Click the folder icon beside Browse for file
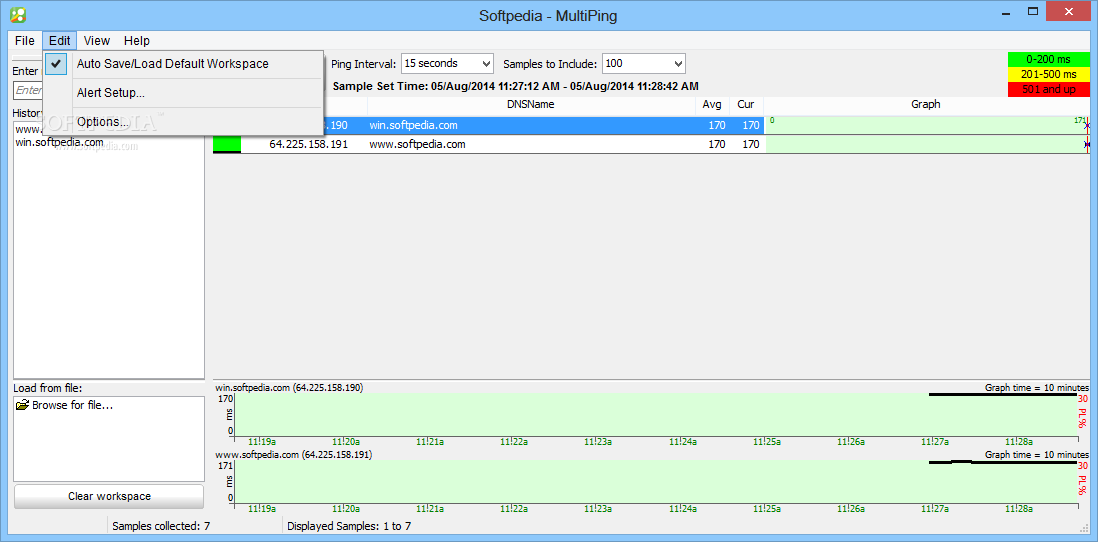The image size is (1098, 542). pyautogui.click(x=22, y=405)
